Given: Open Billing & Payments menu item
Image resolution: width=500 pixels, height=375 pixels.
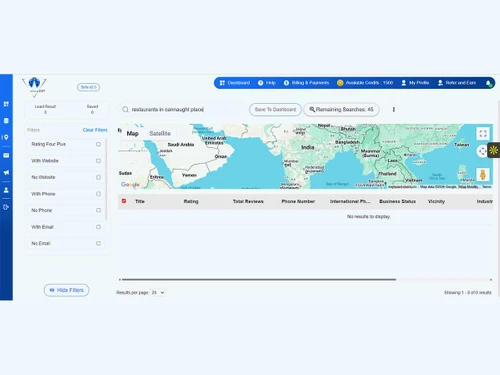Looking at the screenshot, I should pos(306,83).
